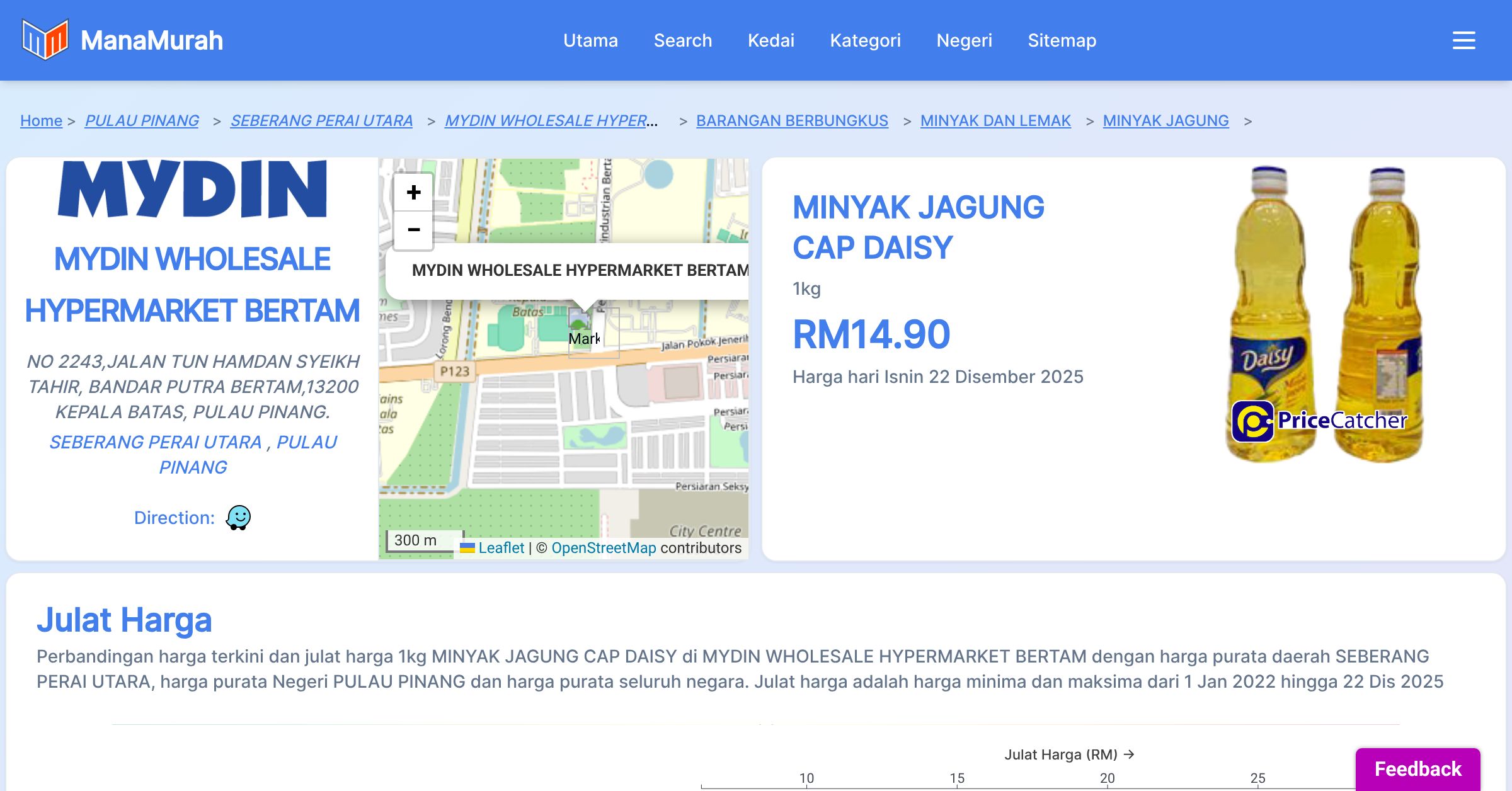This screenshot has width=1512, height=791.
Task: Go to the Search page
Action: pos(682,40)
